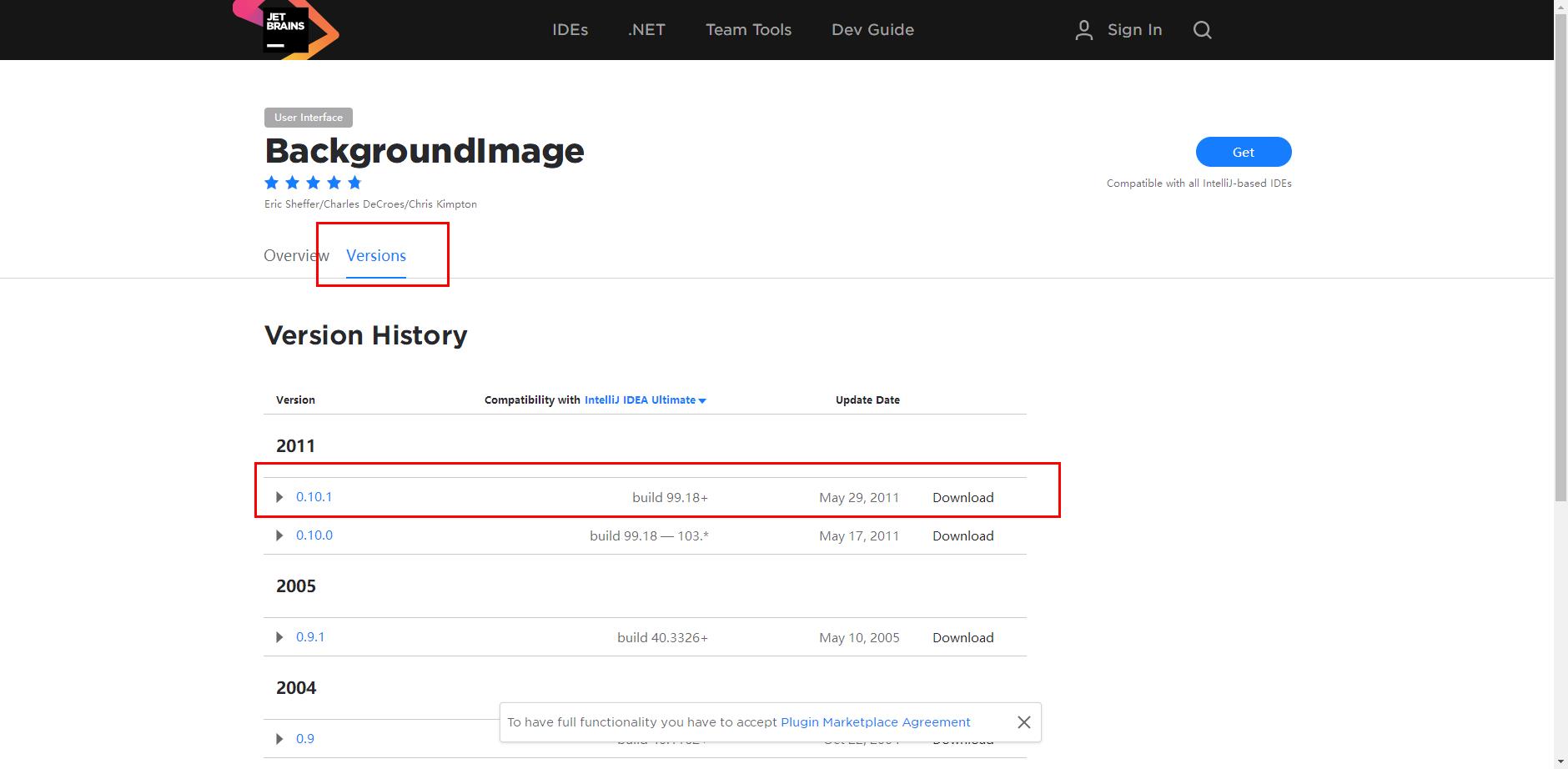The height and width of the screenshot is (769, 1568).
Task: Open the IDEs menu
Action: tap(570, 30)
